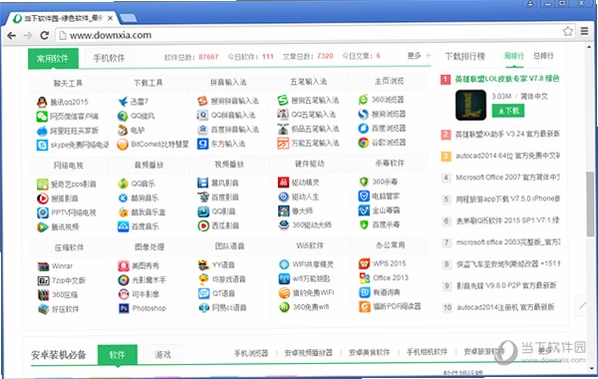Select the 总排行 ranking tab

pyautogui.click(x=543, y=56)
